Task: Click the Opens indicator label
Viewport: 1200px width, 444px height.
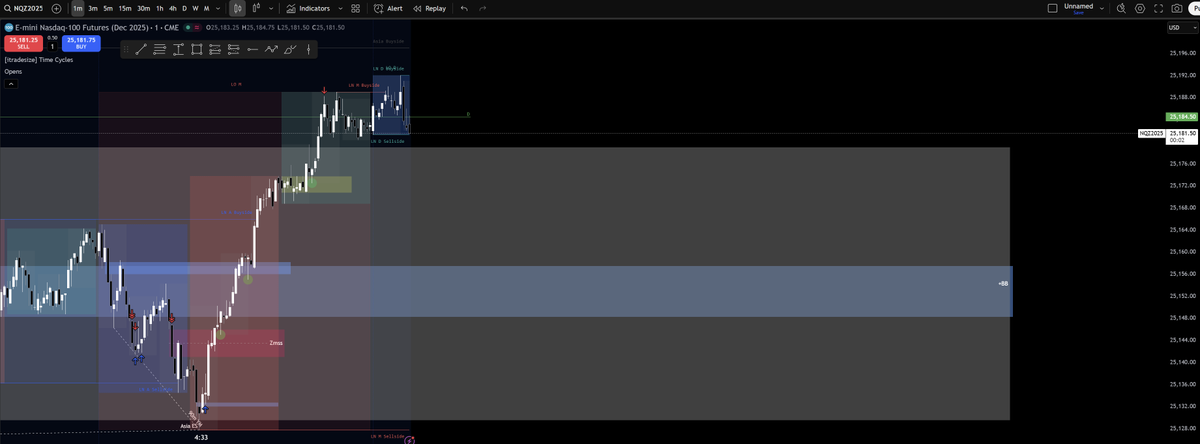Action: 13,72
